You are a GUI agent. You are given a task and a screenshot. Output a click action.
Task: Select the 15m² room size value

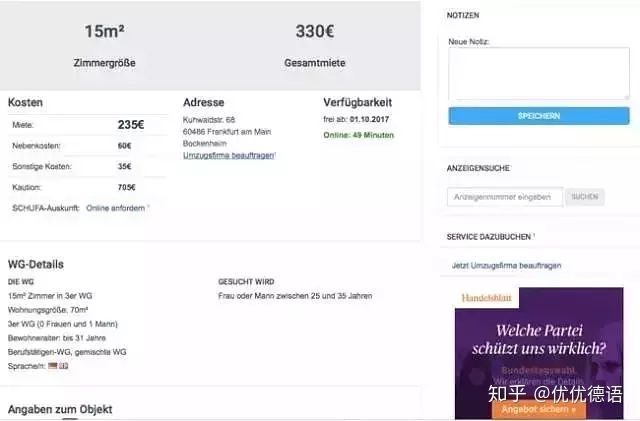coord(104,31)
